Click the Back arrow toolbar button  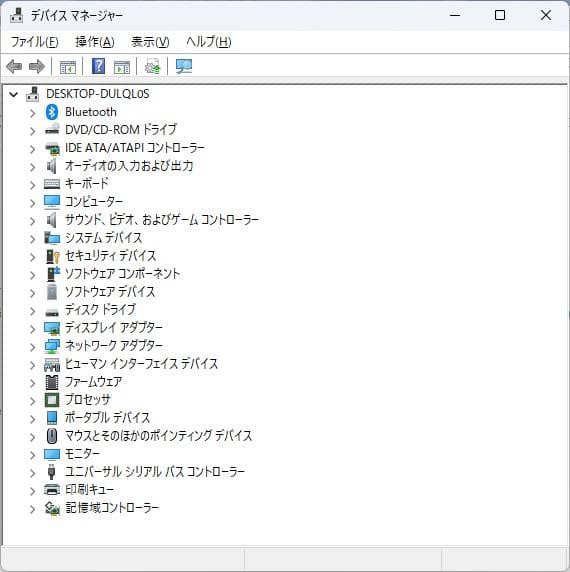[x=14, y=67]
